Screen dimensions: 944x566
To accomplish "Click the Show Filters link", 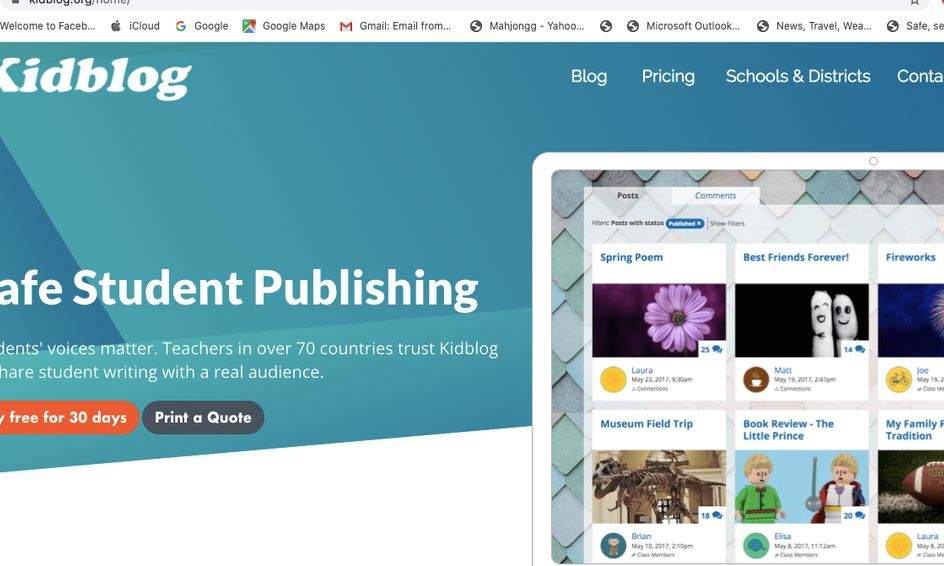I will pyautogui.click(x=727, y=223).
